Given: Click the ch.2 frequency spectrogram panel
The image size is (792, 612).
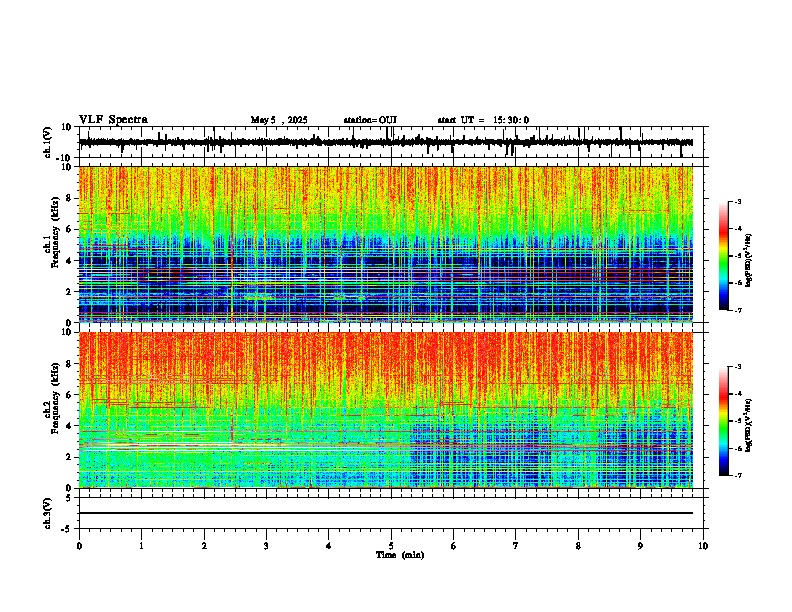Looking at the screenshot, I should (386, 410).
